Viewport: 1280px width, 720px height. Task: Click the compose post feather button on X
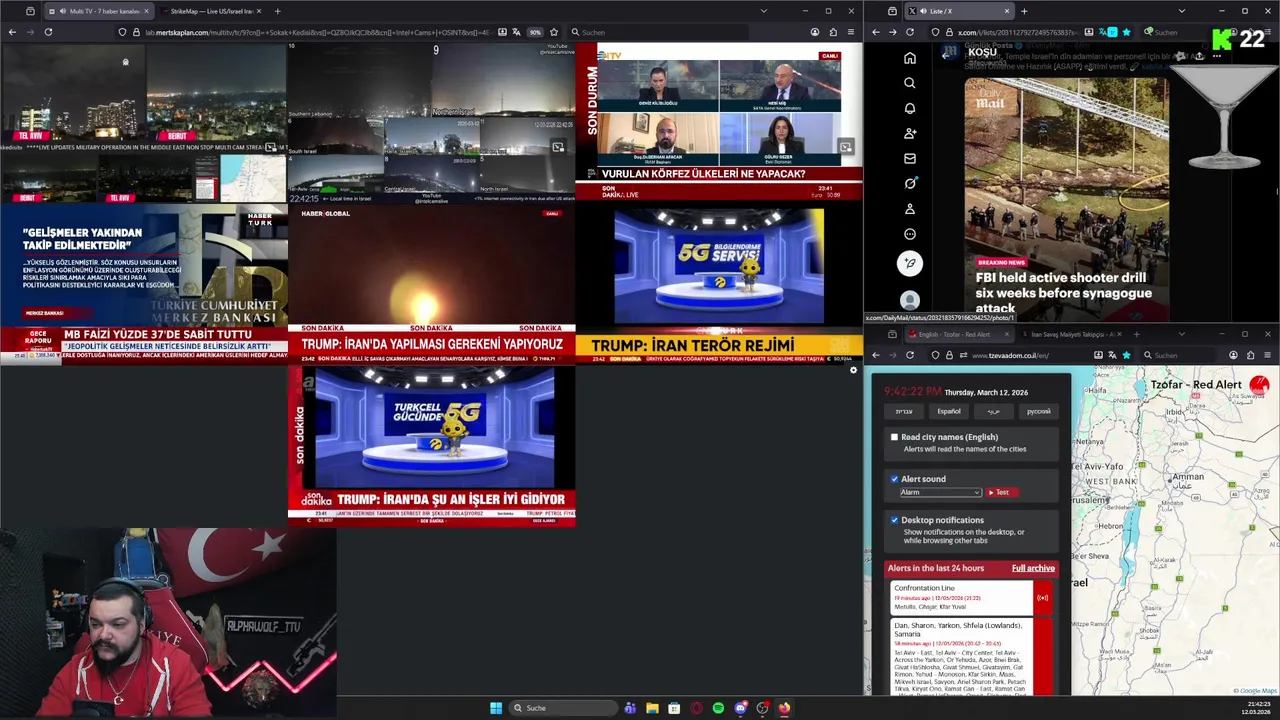pyautogui.click(x=909, y=263)
